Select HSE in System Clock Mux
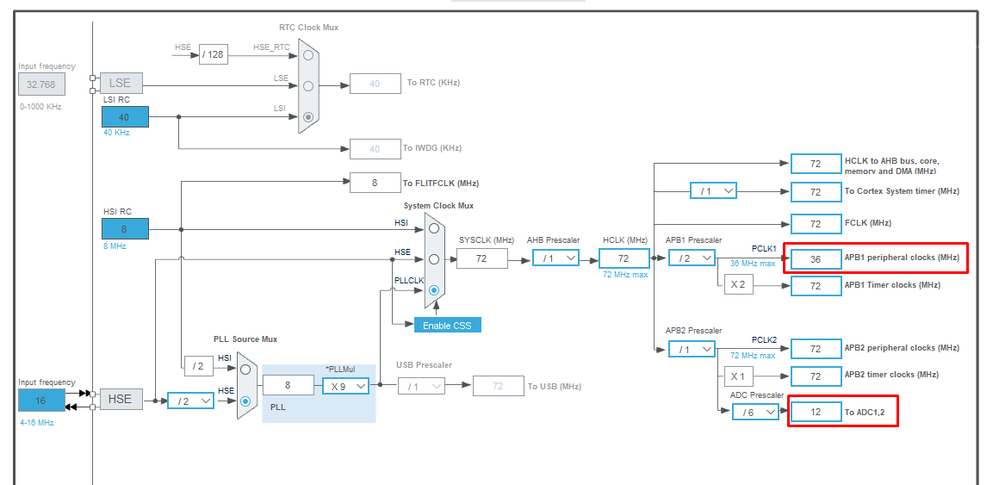 [x=435, y=259]
